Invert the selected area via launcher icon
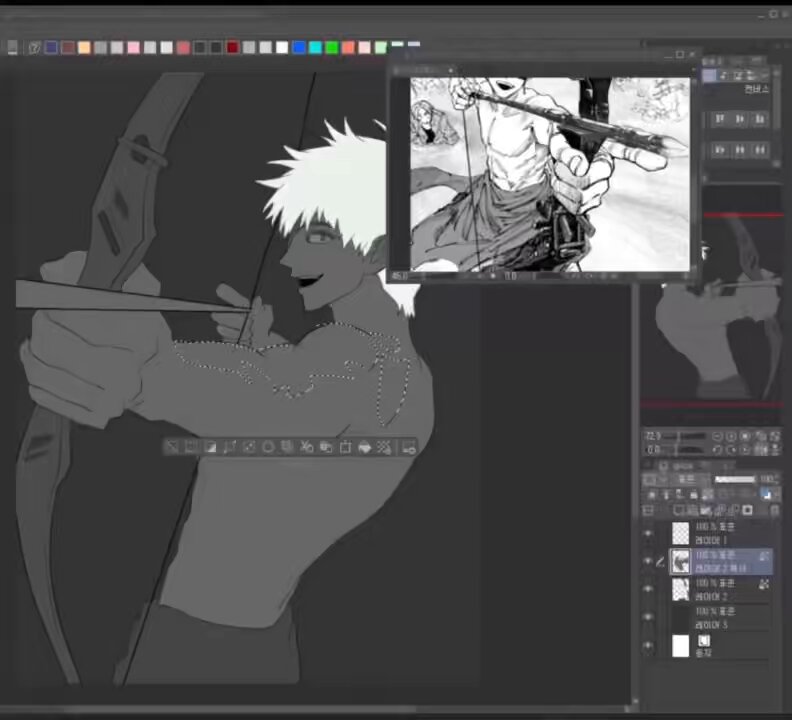This screenshot has width=792, height=720. (210, 447)
